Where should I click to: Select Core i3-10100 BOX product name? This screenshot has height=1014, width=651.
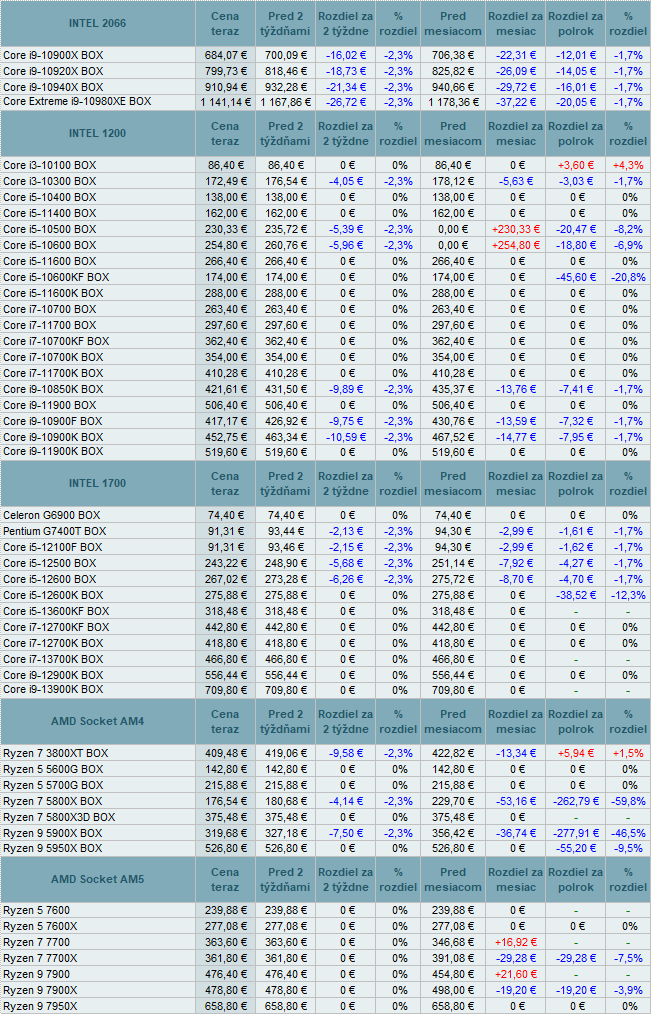50,166
